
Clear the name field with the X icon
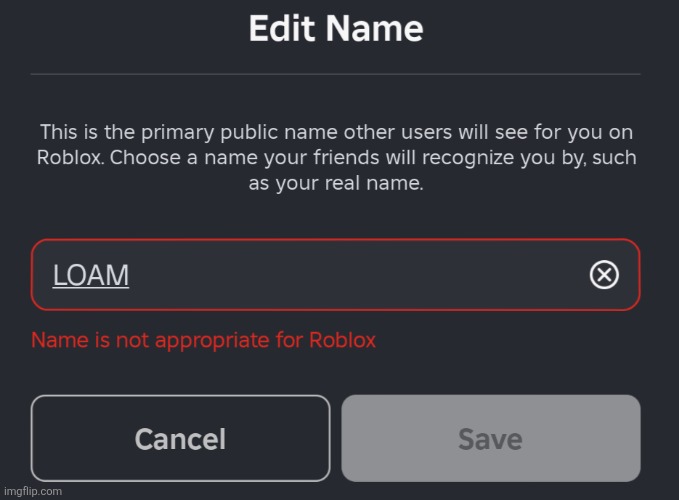(x=604, y=275)
